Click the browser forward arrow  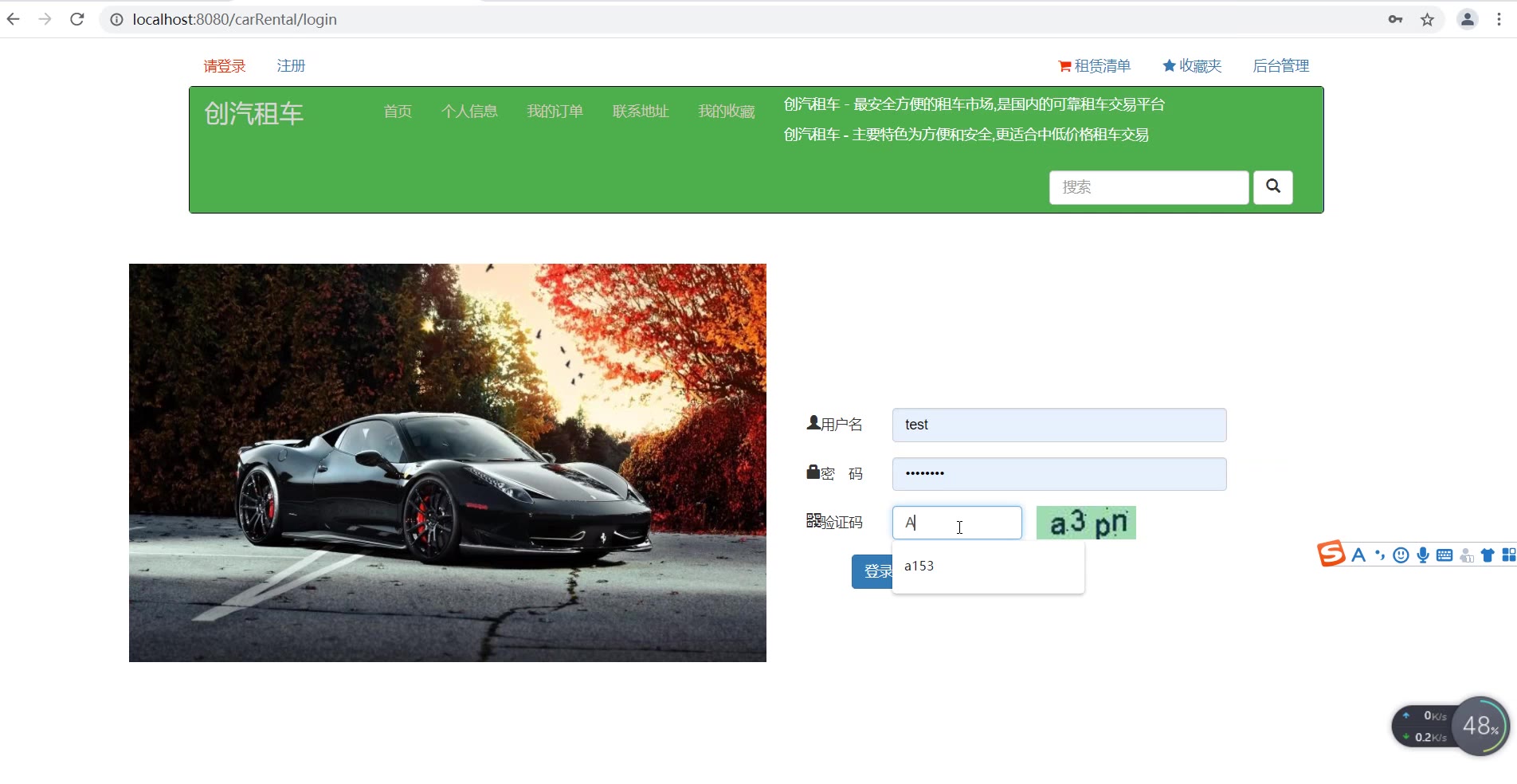[x=45, y=19]
